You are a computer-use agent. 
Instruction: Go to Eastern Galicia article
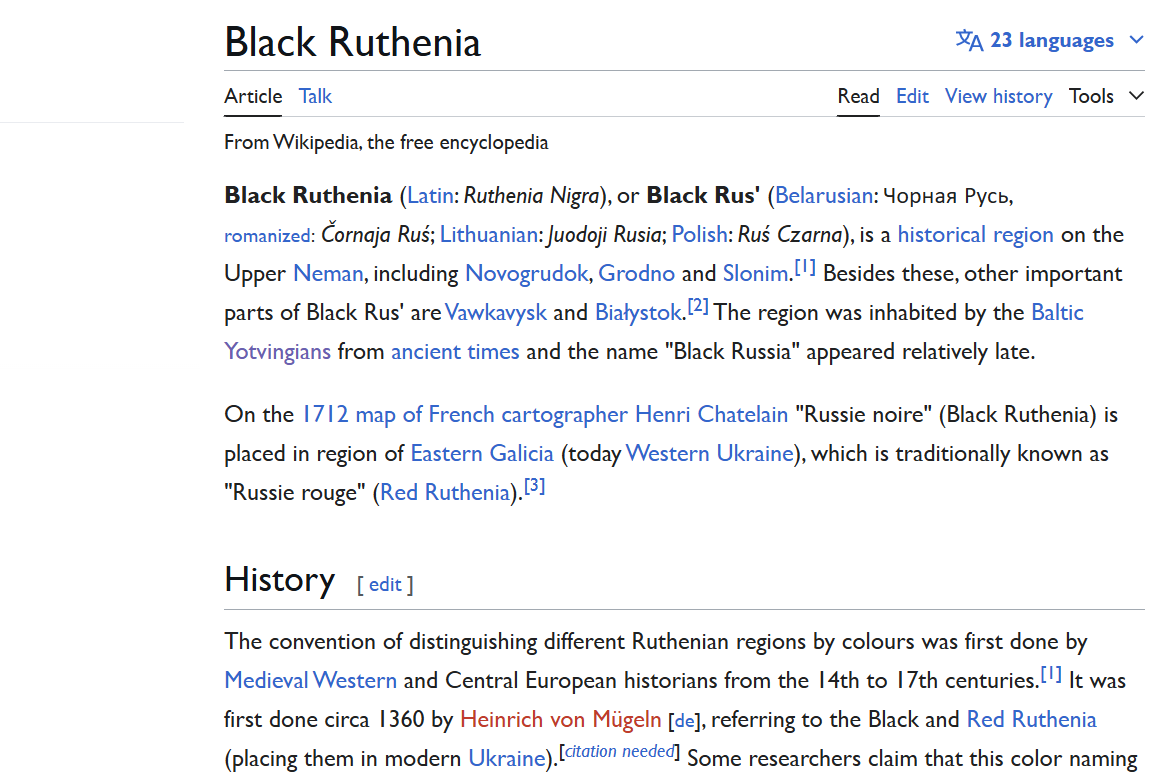coord(482,454)
